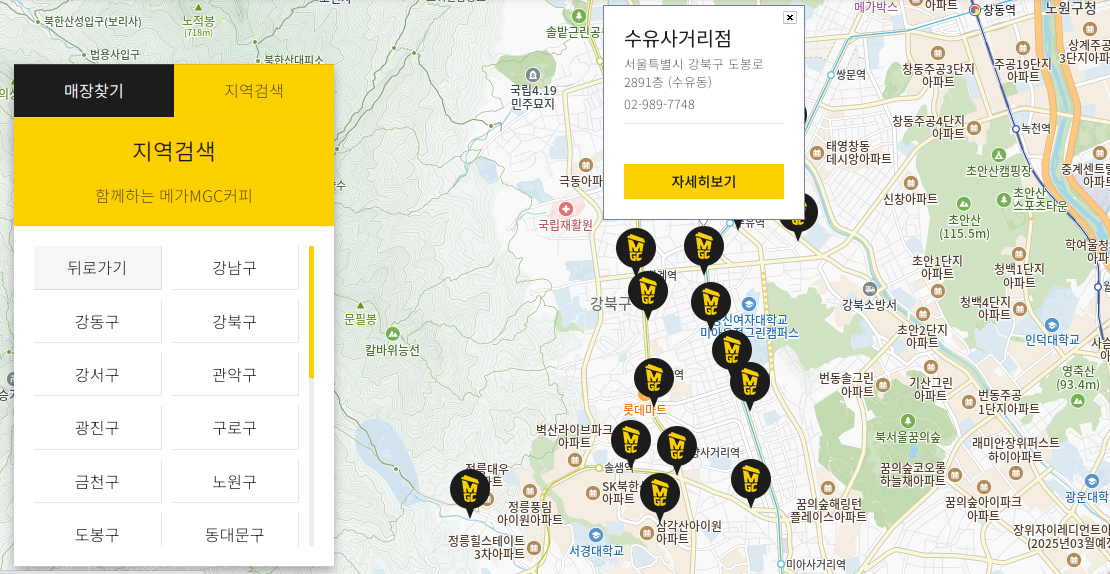Click the MGC marker above 삼각산아이원 아파트

pyautogui.click(x=659, y=493)
